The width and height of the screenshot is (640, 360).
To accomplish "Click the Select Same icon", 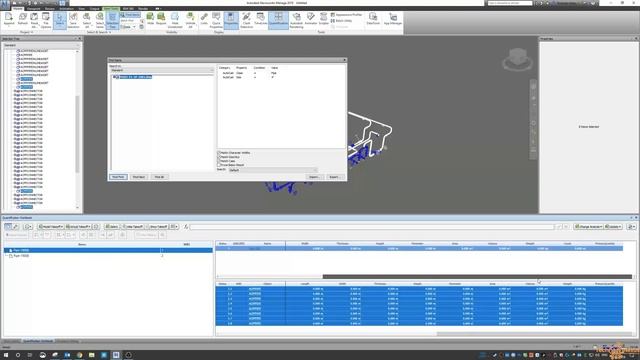I will (100, 19).
